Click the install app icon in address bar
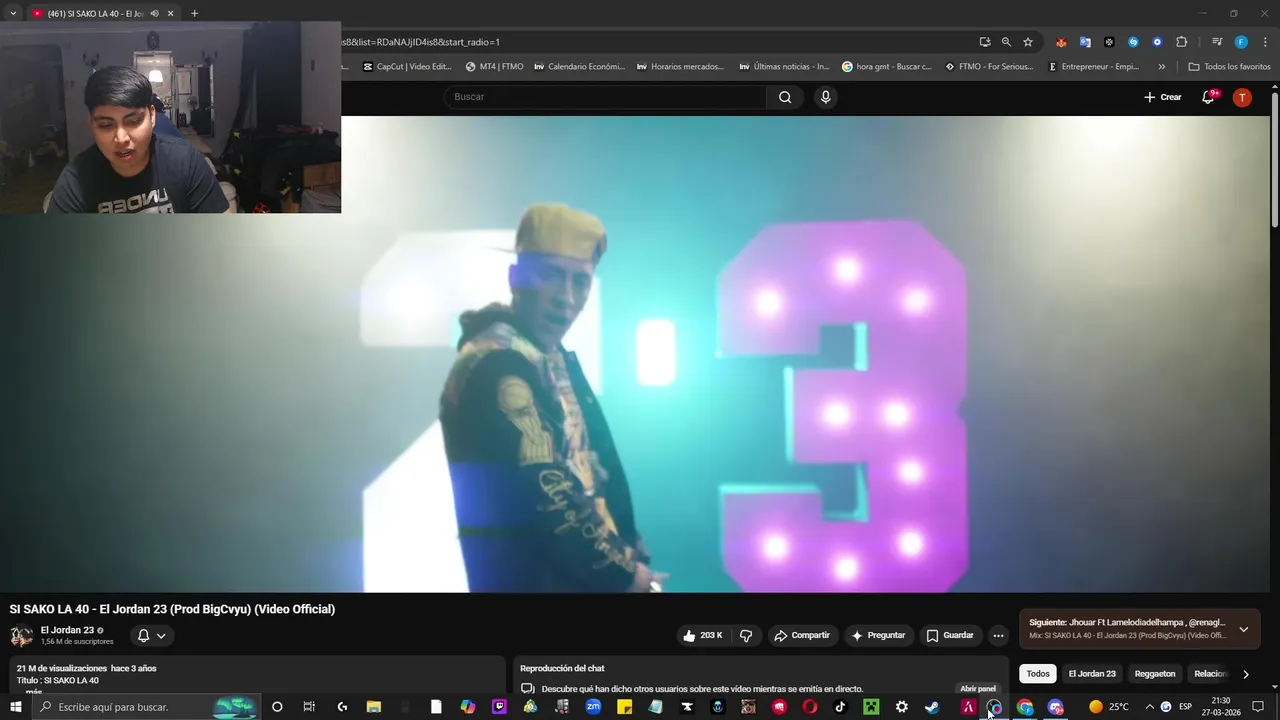 point(985,42)
